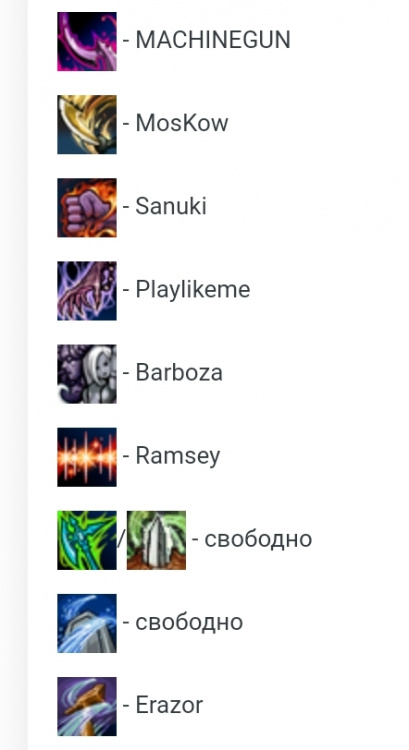Click the grey twin figures icon by Barboza
The image size is (409, 750).
pos(87,374)
